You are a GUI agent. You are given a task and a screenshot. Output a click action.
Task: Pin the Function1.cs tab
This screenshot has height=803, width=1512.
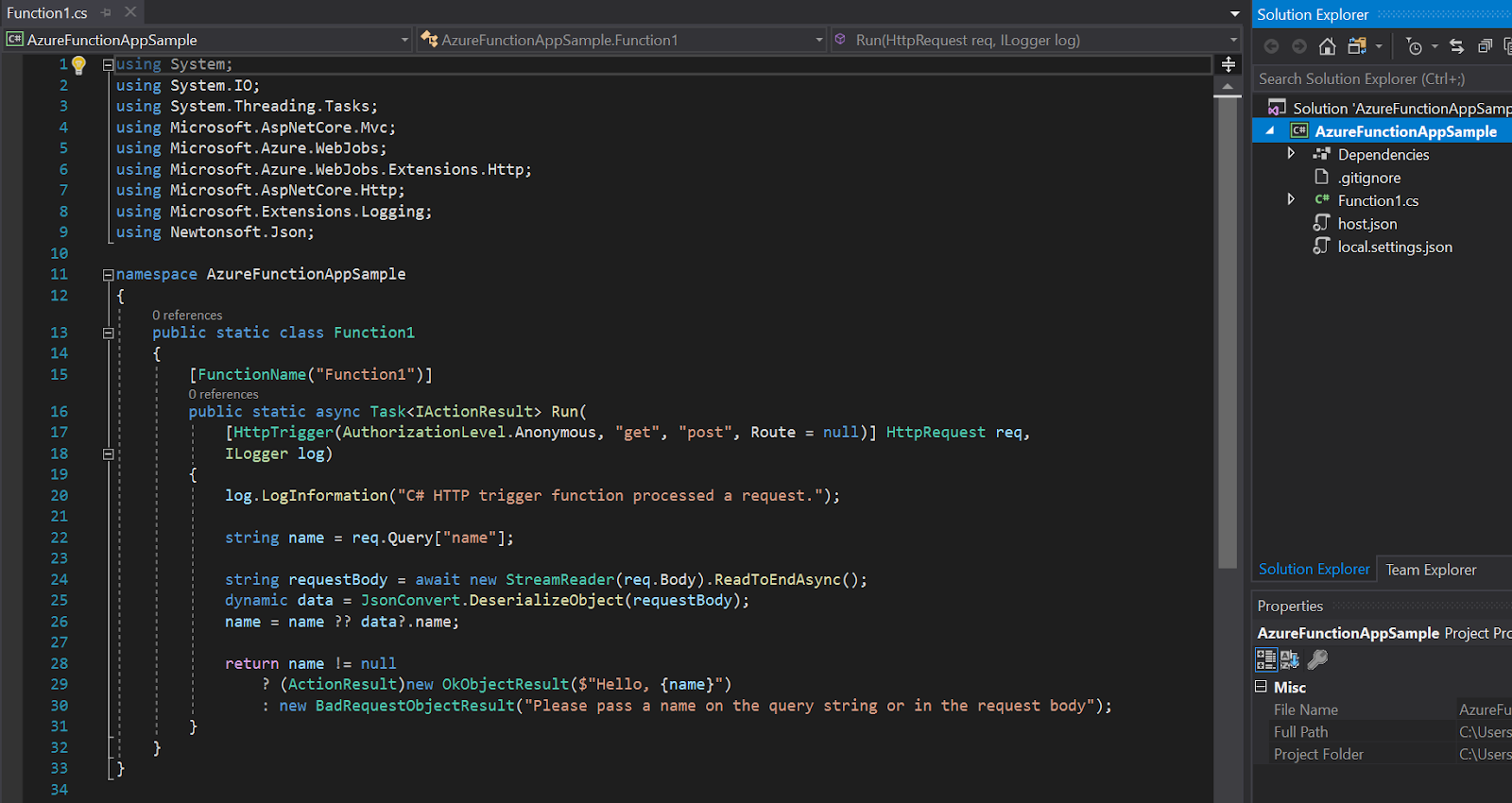(106, 13)
